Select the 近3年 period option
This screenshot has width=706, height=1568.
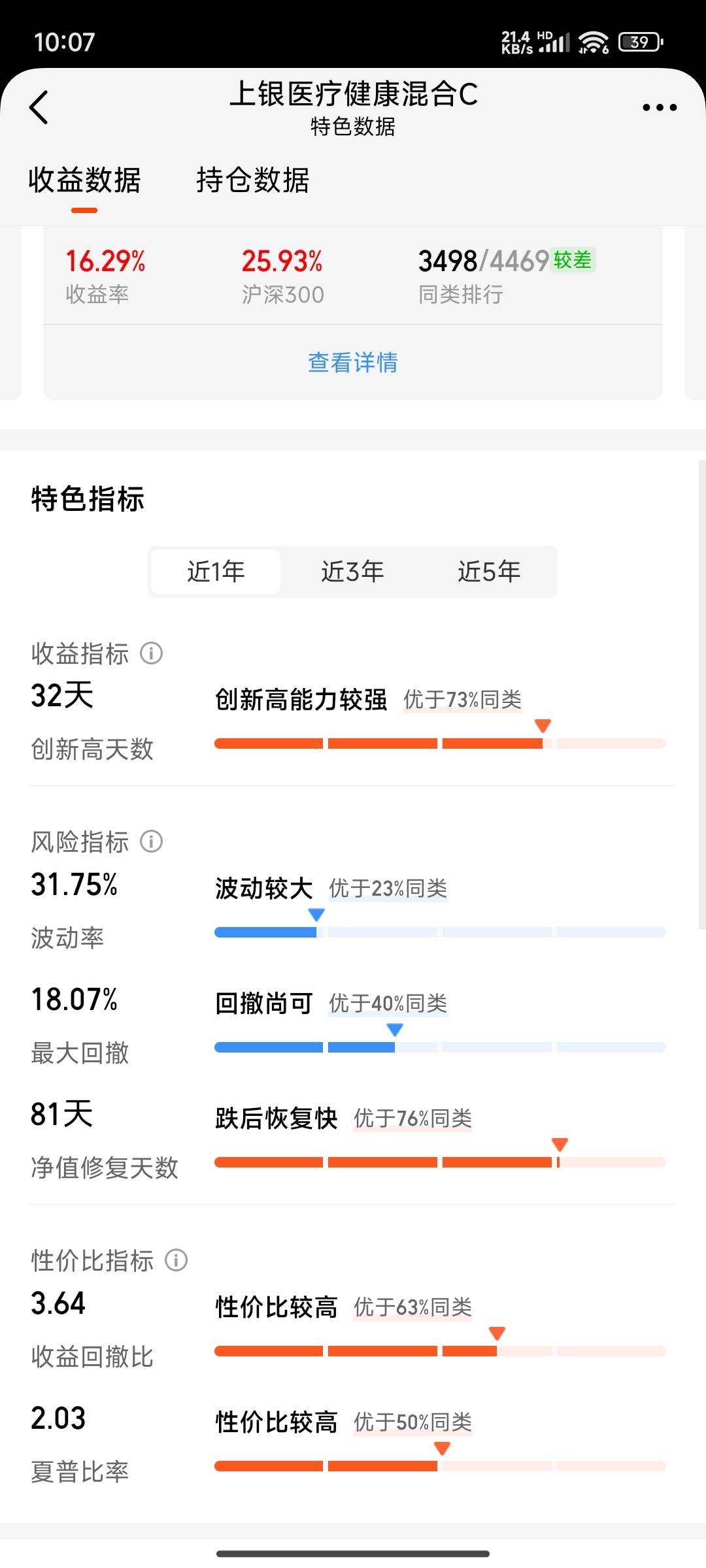tap(352, 572)
